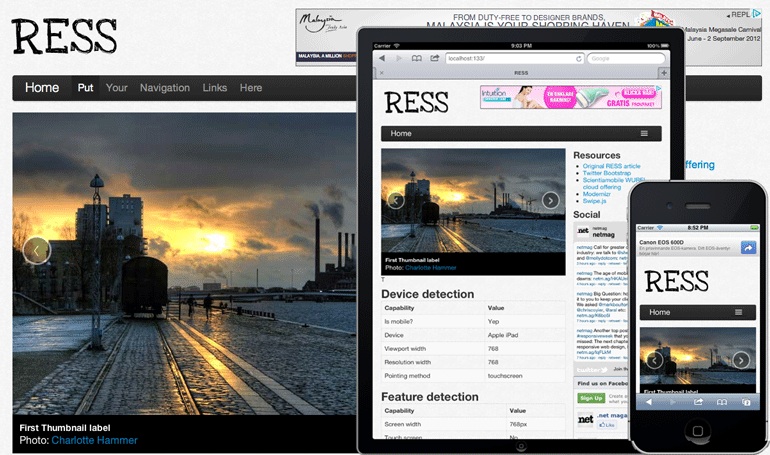Tap Home in the iPhone navbar
The height and width of the screenshot is (455, 770).
click(x=660, y=312)
